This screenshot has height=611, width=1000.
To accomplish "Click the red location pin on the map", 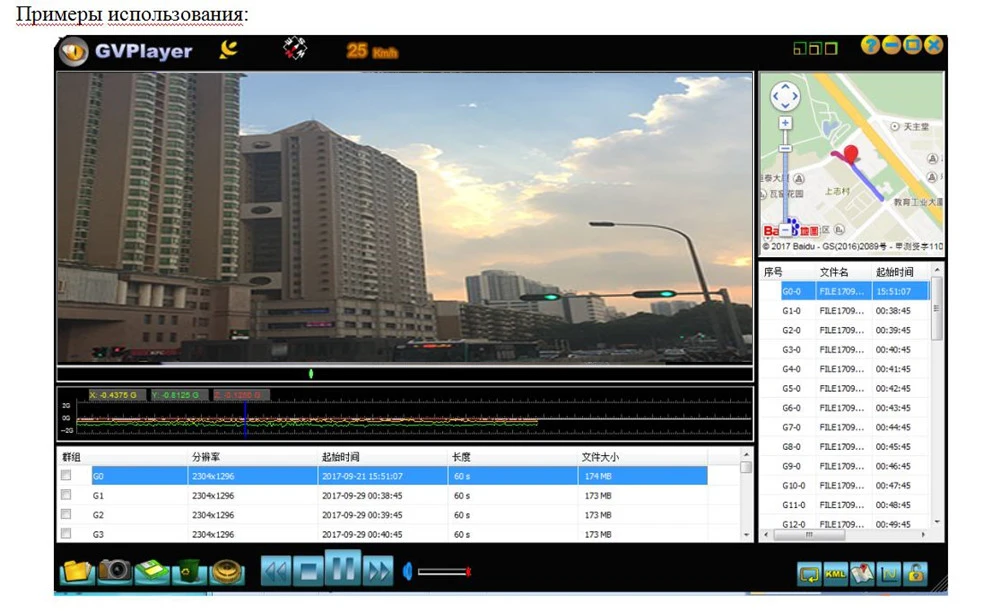I will pos(851,154).
